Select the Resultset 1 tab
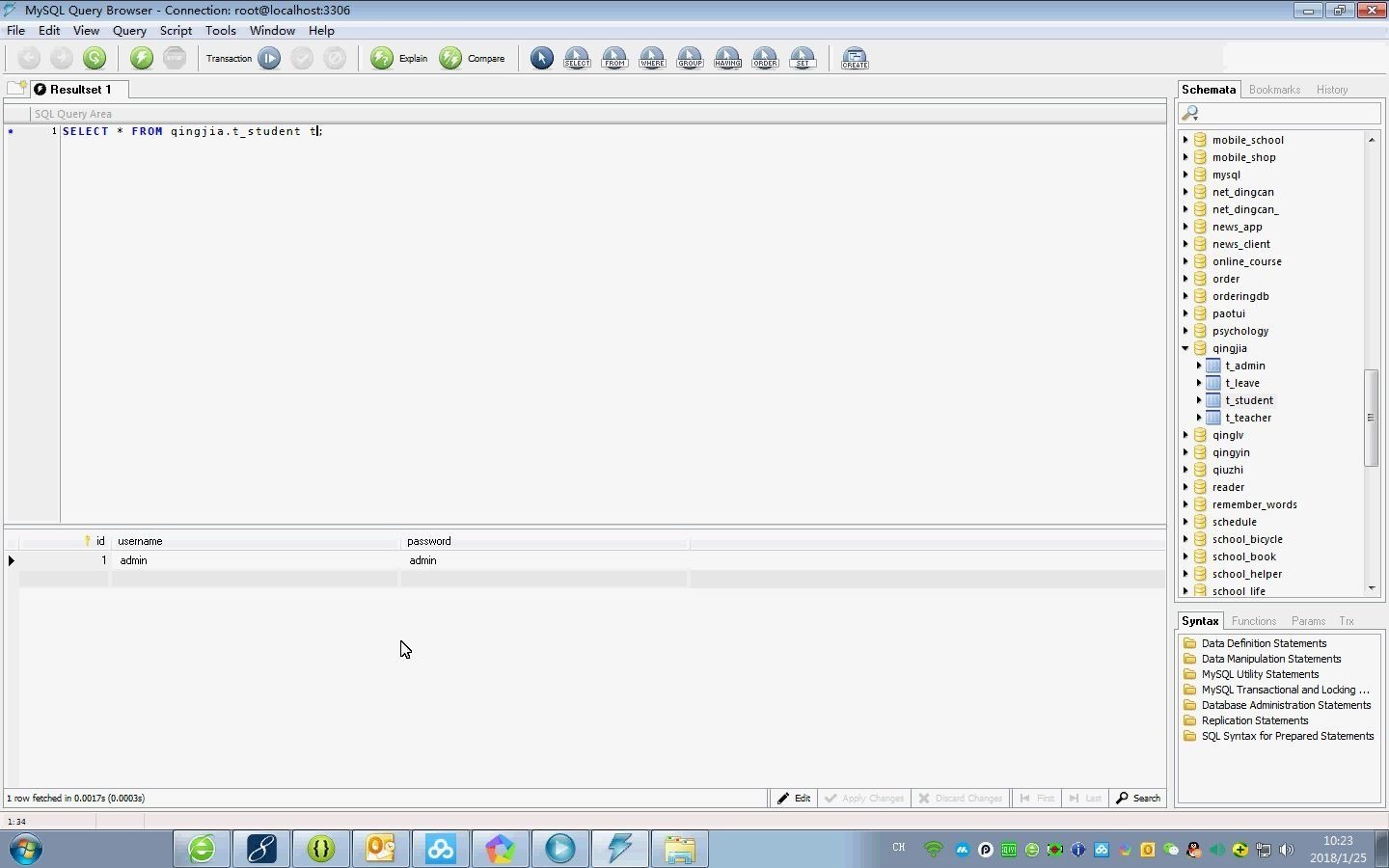 79,90
